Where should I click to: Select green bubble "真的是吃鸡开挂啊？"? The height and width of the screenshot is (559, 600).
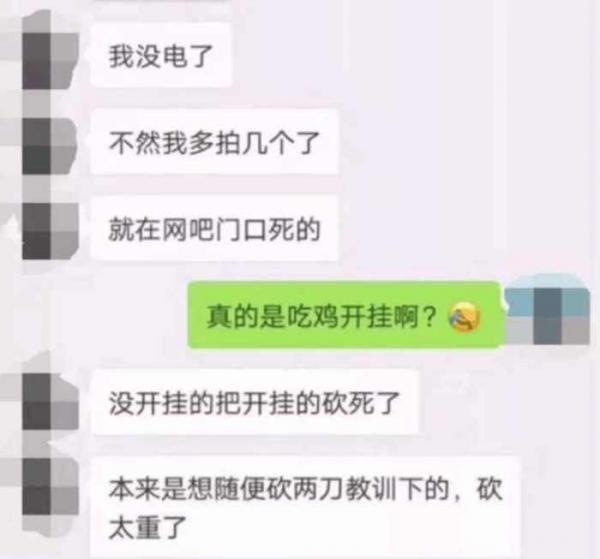pos(344,315)
